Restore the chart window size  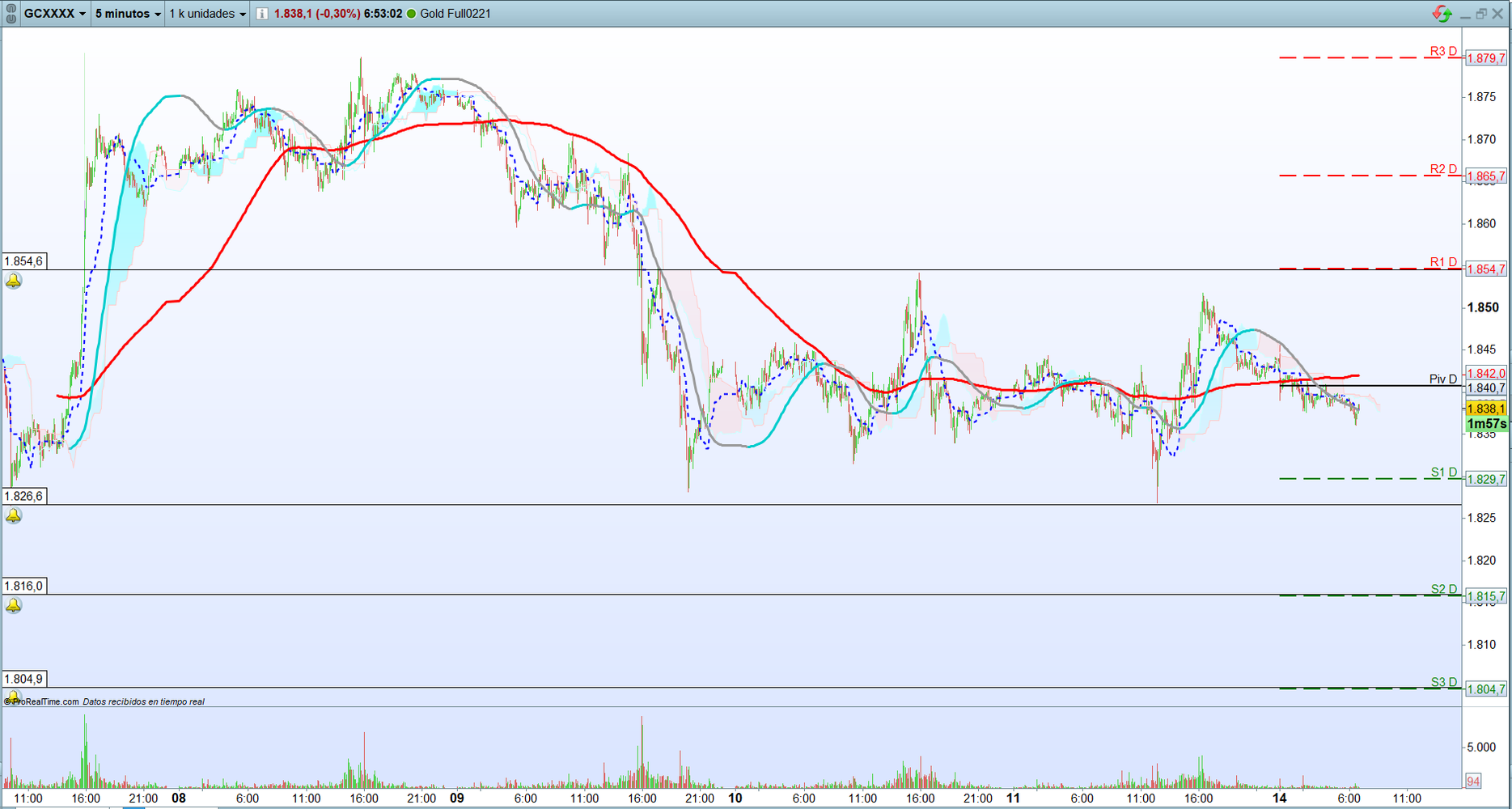[1481, 14]
